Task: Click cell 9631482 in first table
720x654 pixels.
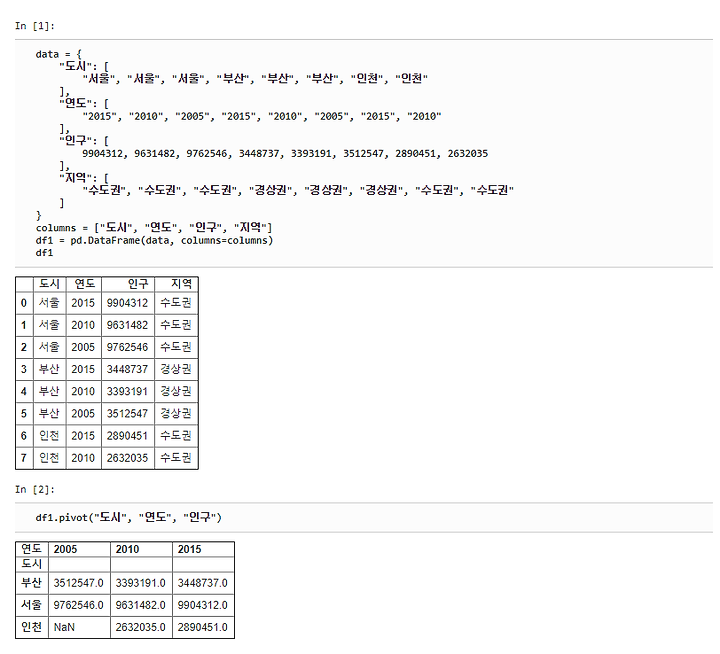Action: tap(128, 325)
